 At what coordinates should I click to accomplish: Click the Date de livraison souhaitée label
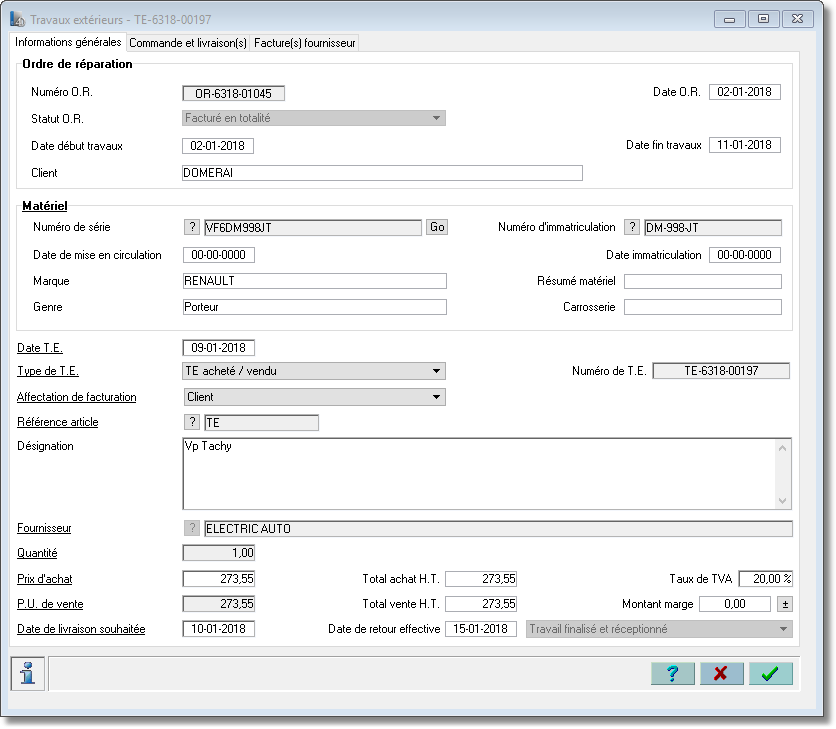81,629
